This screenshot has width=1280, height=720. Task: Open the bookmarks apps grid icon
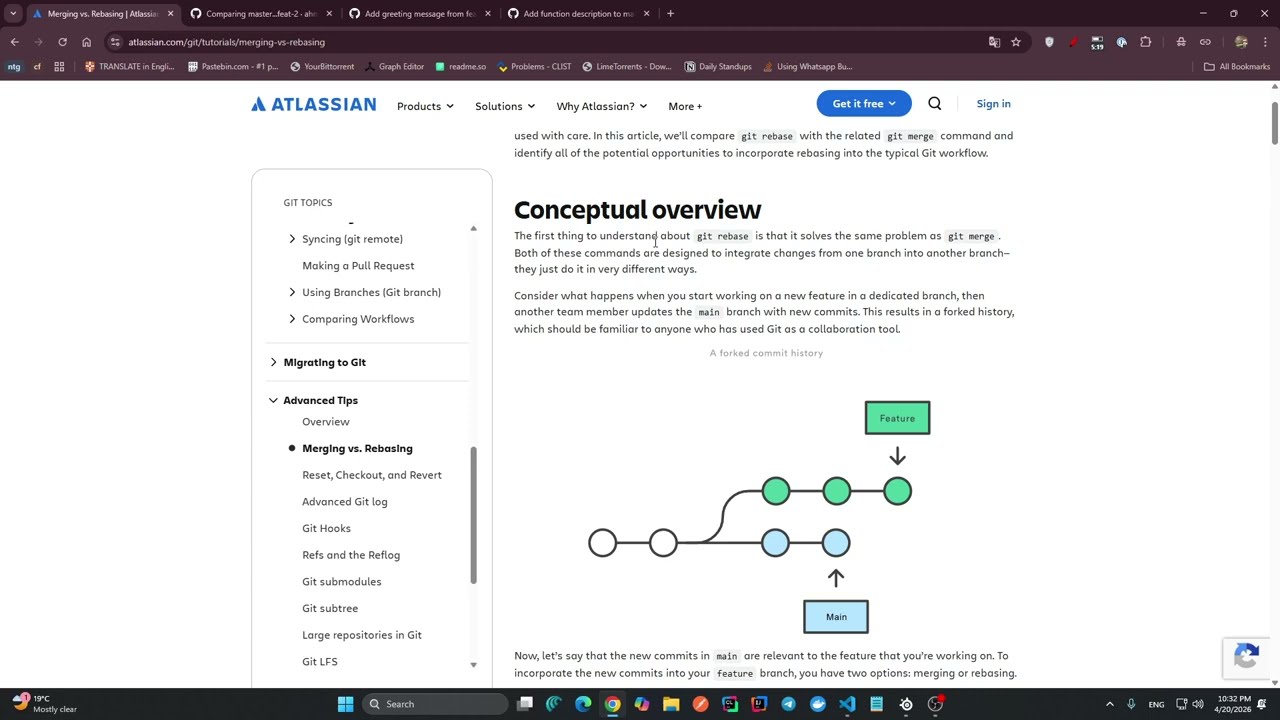click(59, 67)
